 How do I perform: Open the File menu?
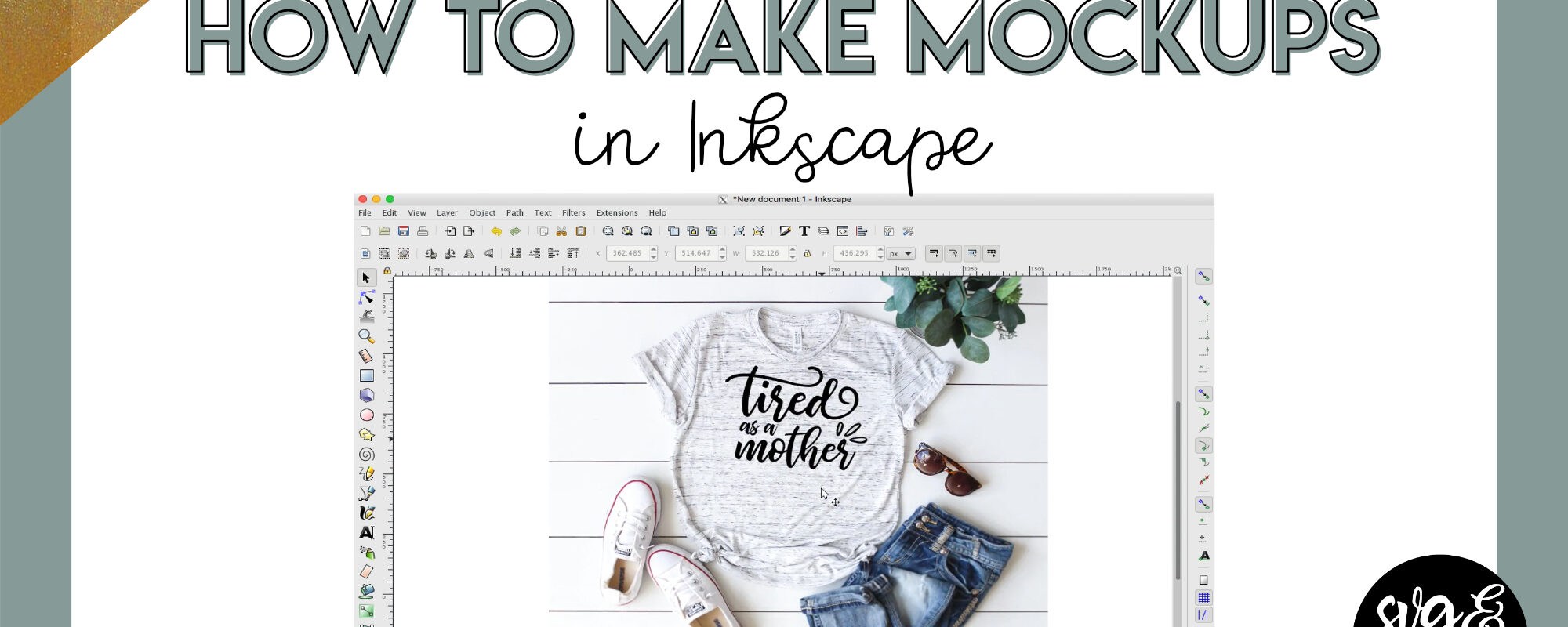coord(365,212)
